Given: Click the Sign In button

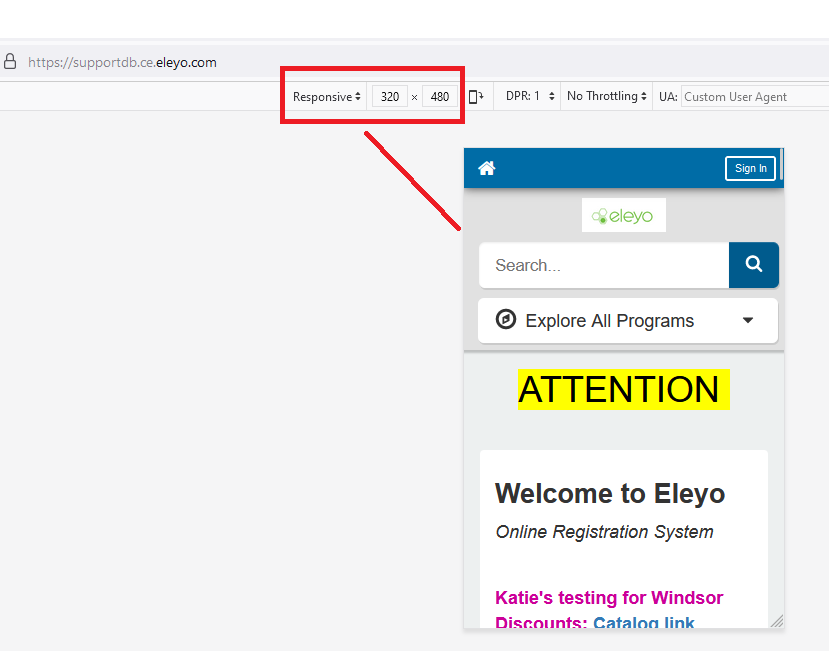Looking at the screenshot, I should point(750,168).
